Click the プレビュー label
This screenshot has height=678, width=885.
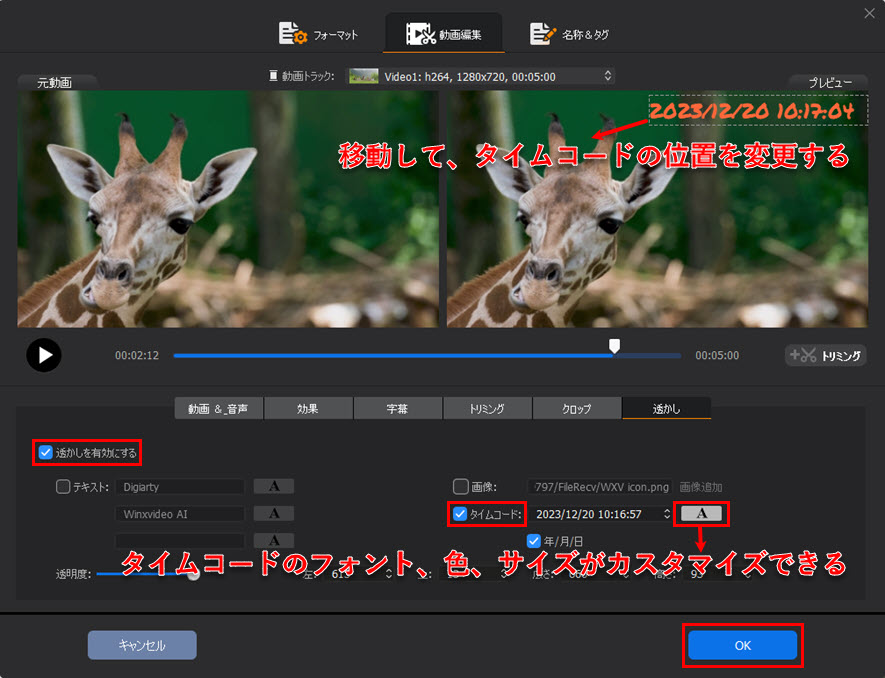[x=830, y=83]
